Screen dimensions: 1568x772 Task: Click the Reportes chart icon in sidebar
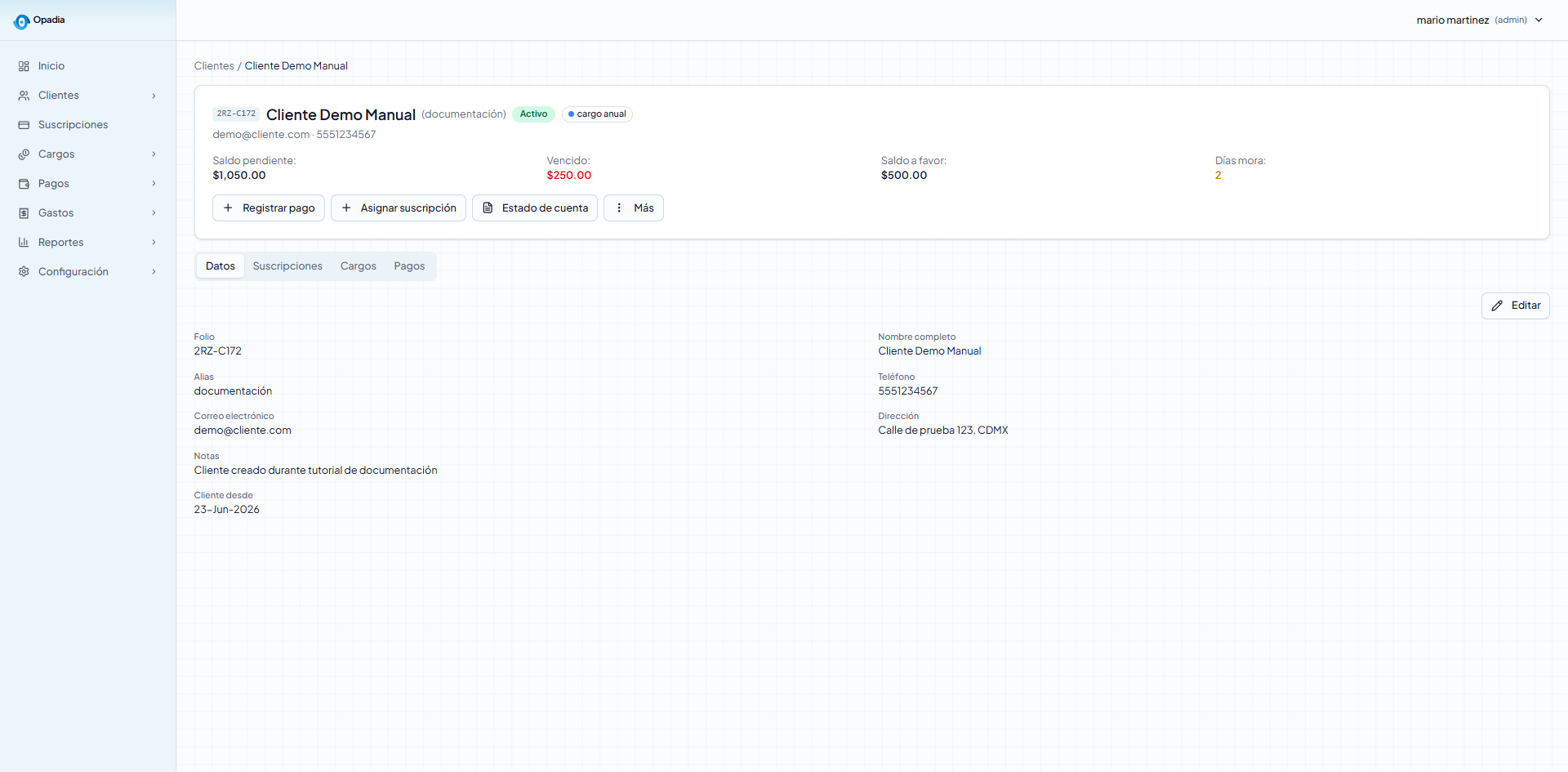coord(24,243)
